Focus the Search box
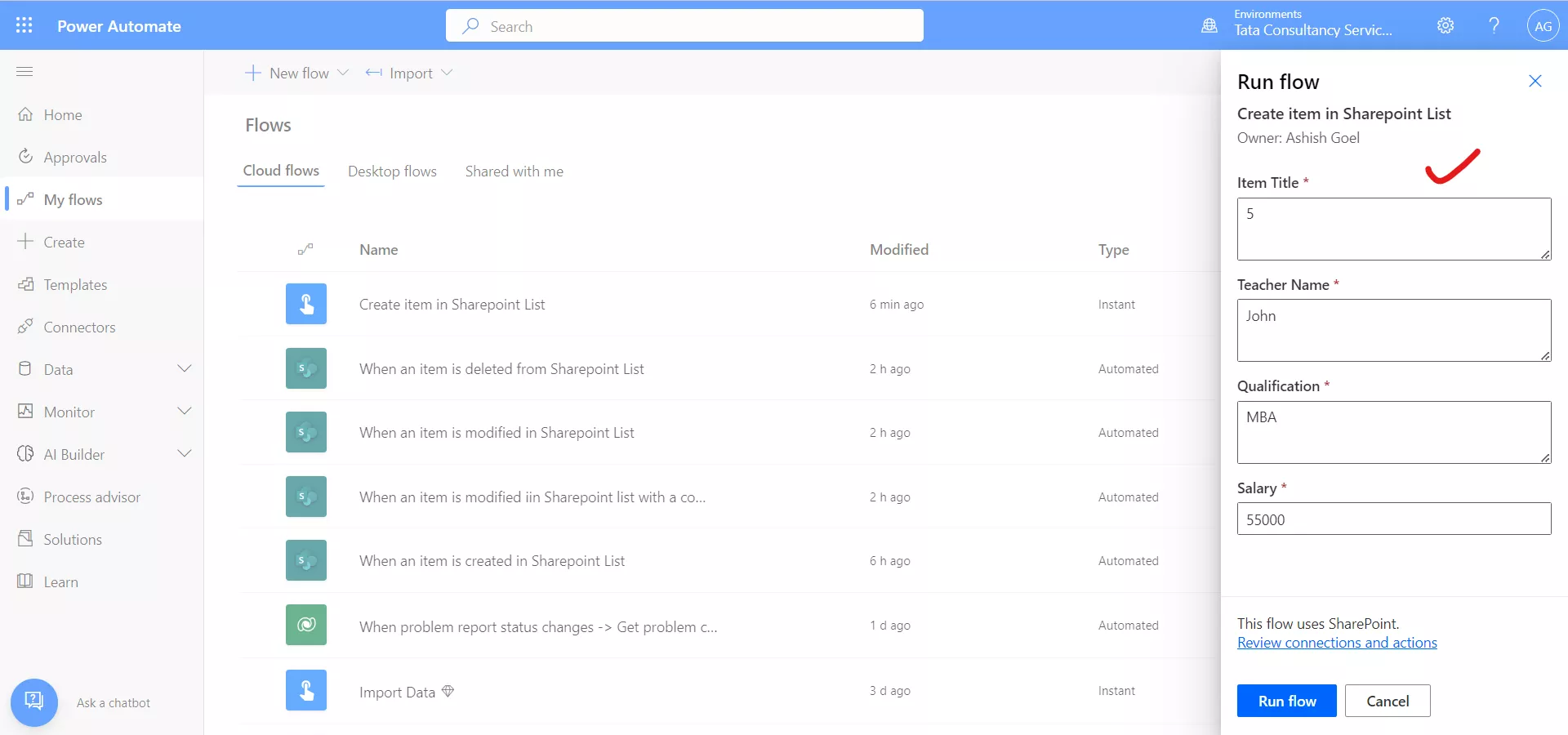 point(684,25)
